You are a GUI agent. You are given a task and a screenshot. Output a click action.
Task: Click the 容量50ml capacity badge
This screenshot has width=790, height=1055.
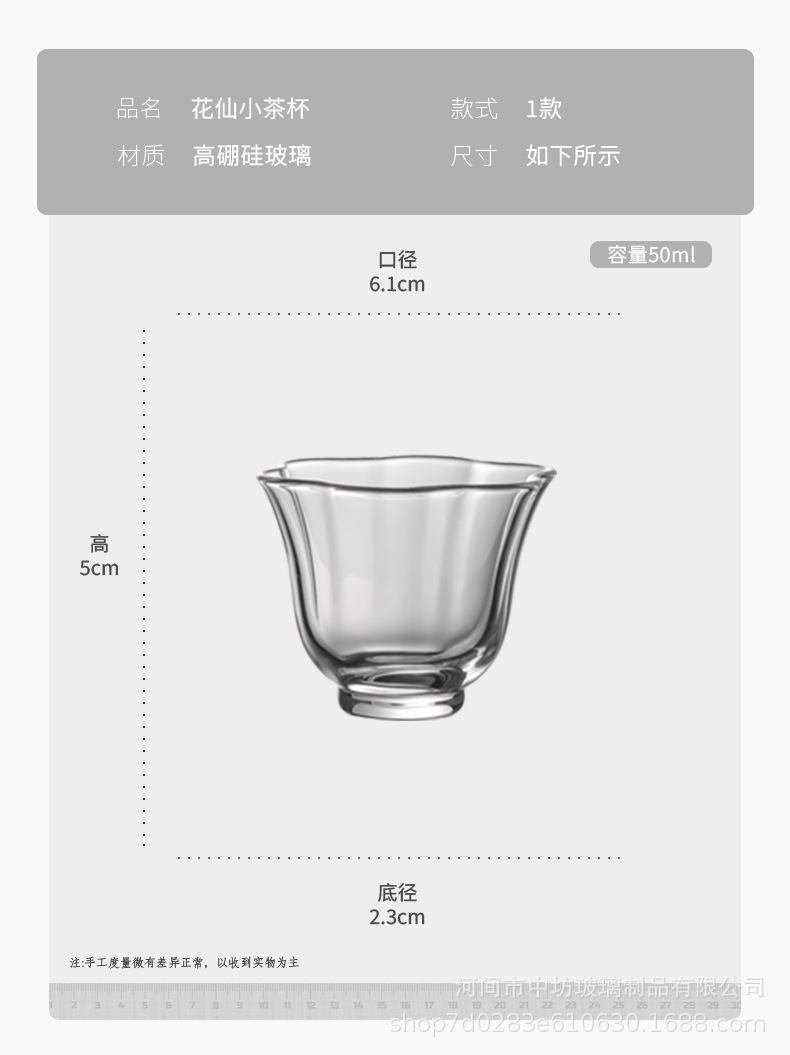pos(651,254)
